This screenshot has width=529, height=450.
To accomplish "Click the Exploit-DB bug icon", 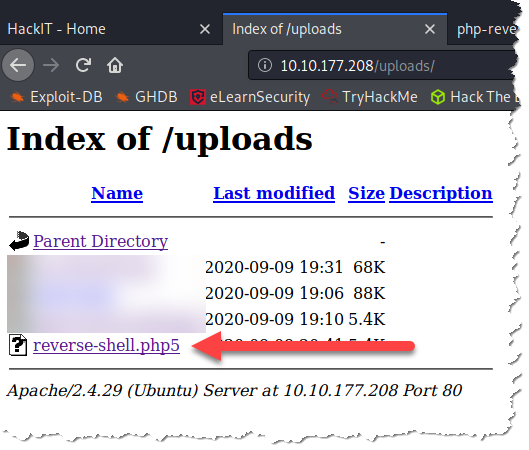I will (17, 97).
